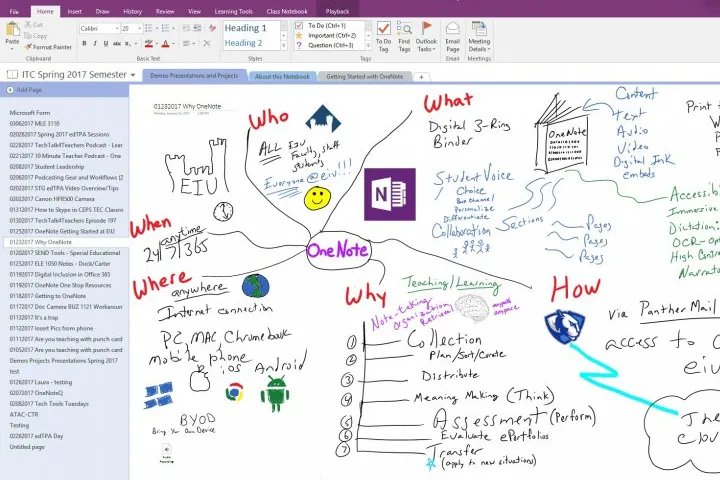The width and height of the screenshot is (720, 480).
Task: Cut the selection with the scissors icon
Action: pos(28,24)
